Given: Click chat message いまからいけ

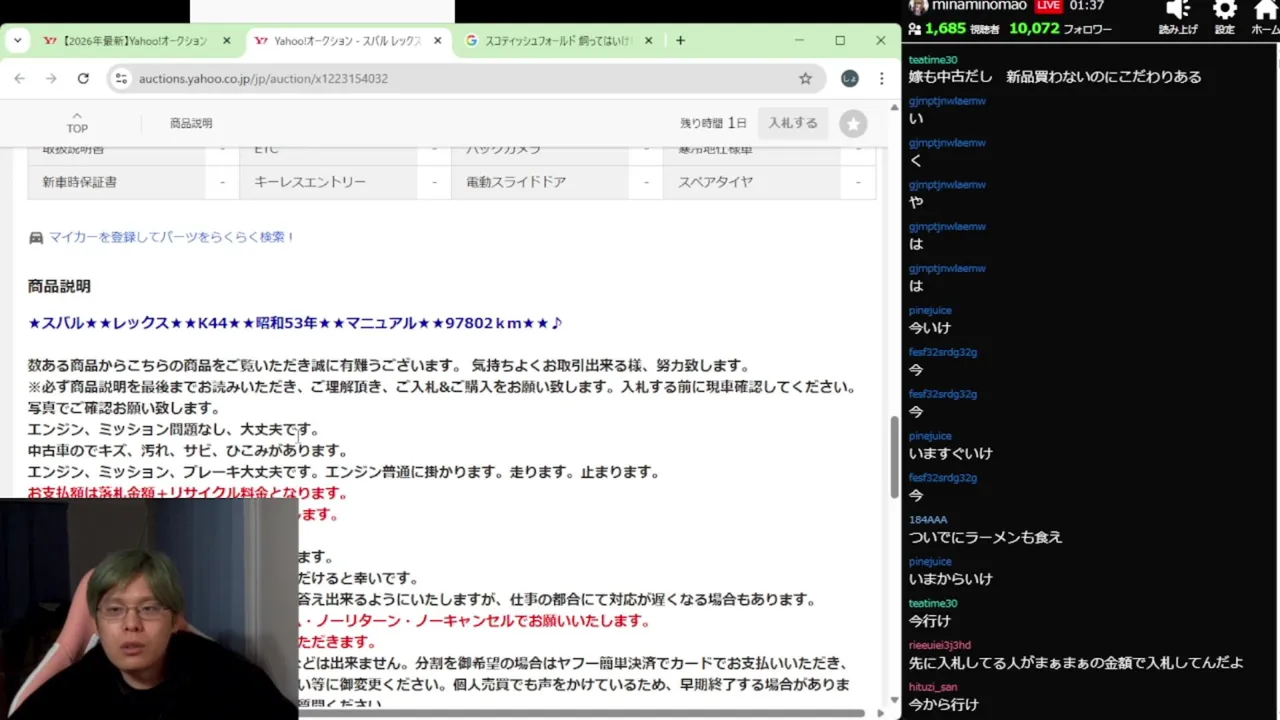Looking at the screenshot, I should point(950,579).
